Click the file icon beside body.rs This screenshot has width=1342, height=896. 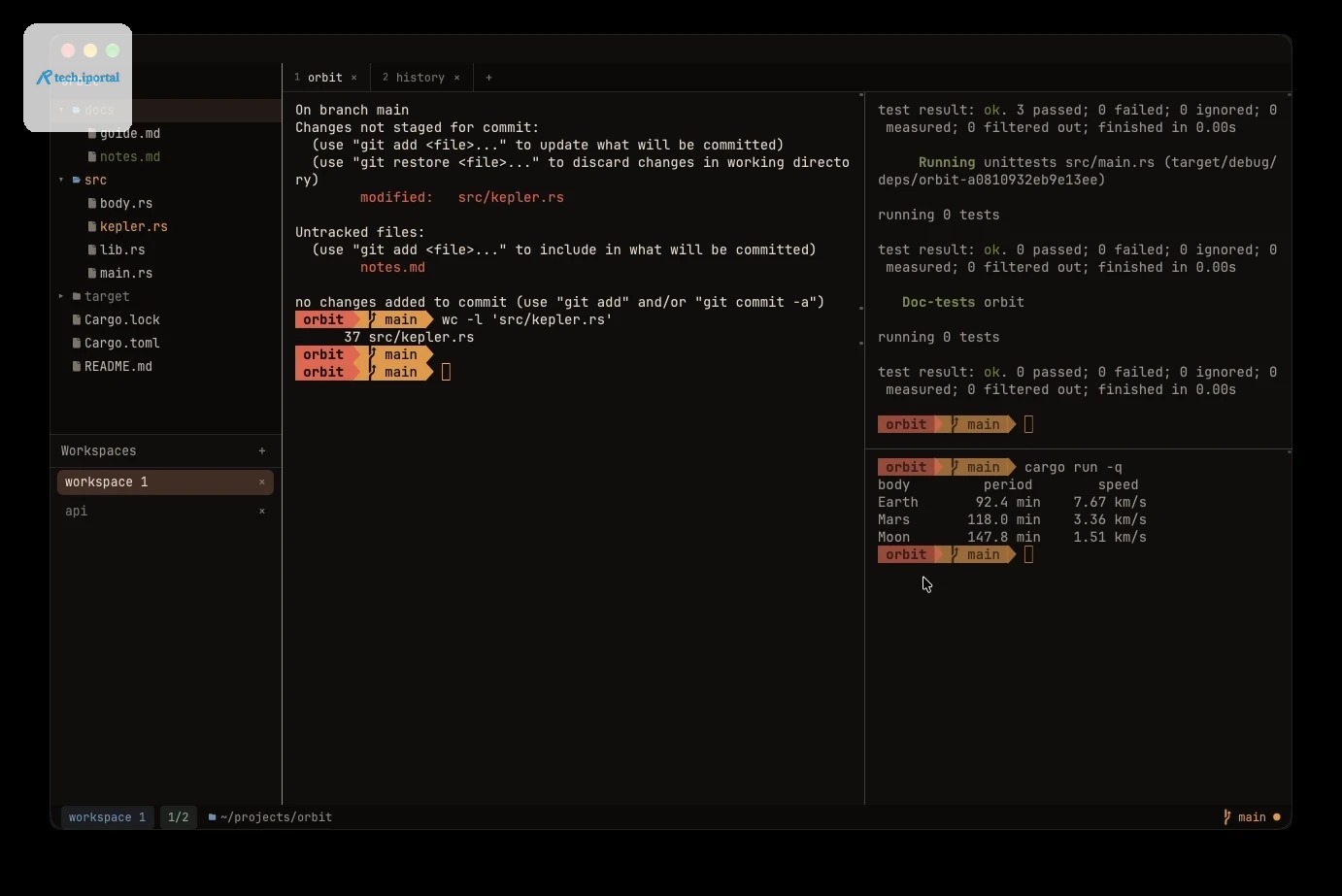coord(92,203)
